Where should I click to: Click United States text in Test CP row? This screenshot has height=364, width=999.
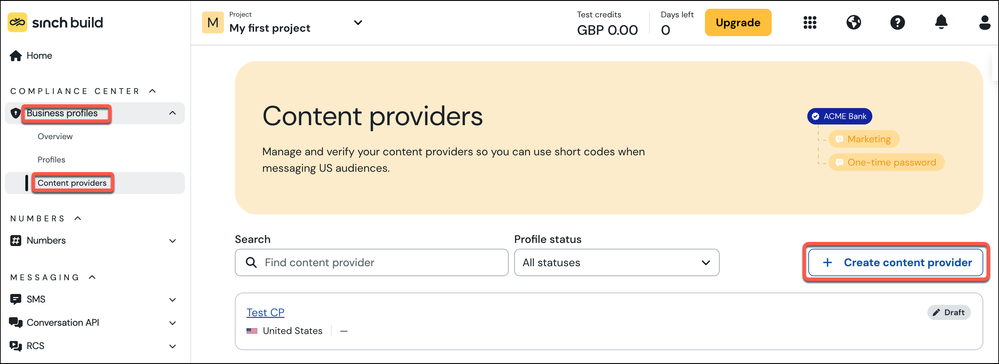click(292, 331)
